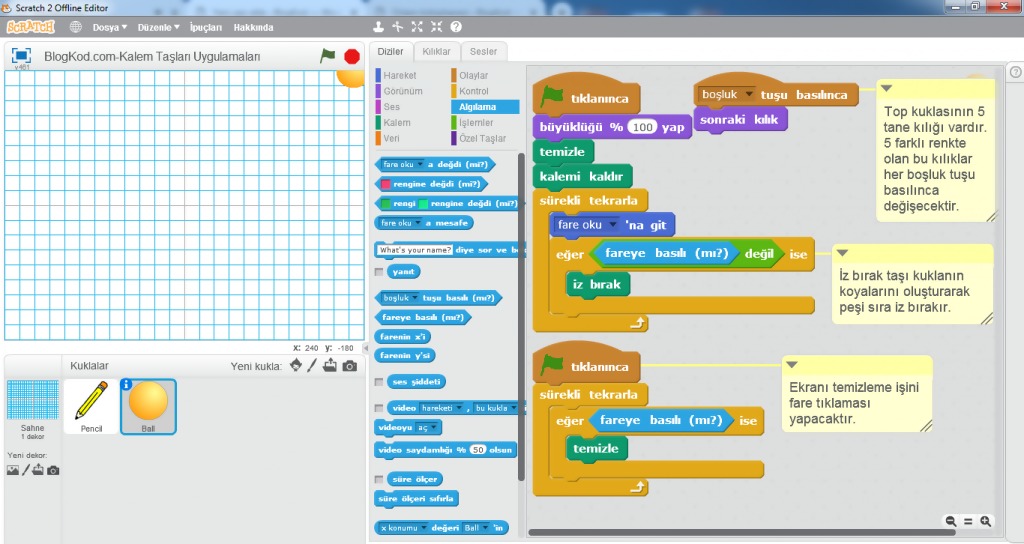The image size is (1024, 544).
Task: Select Görünüm block category
Action: point(402,91)
